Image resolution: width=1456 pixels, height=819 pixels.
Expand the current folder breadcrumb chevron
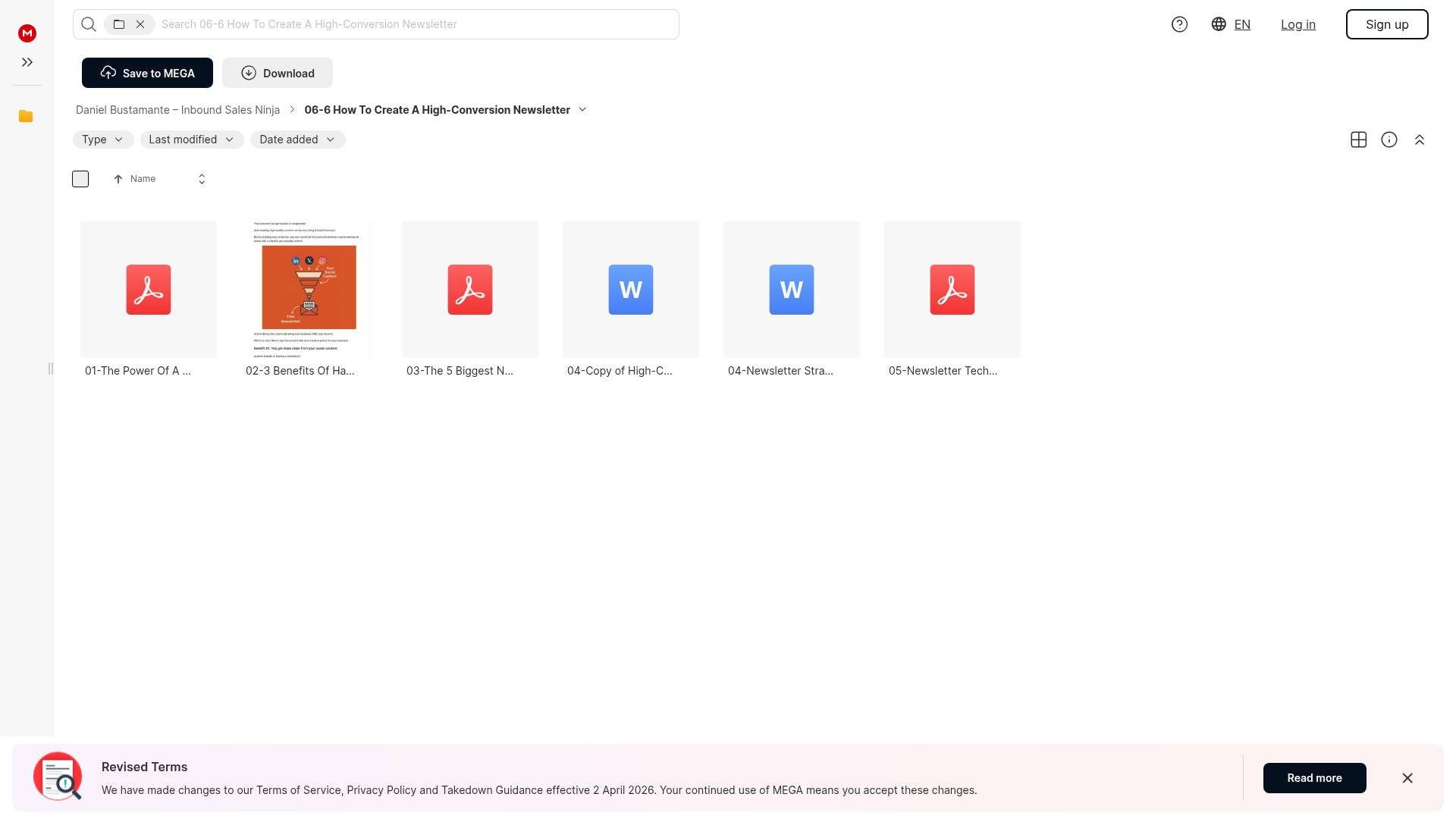[582, 110]
